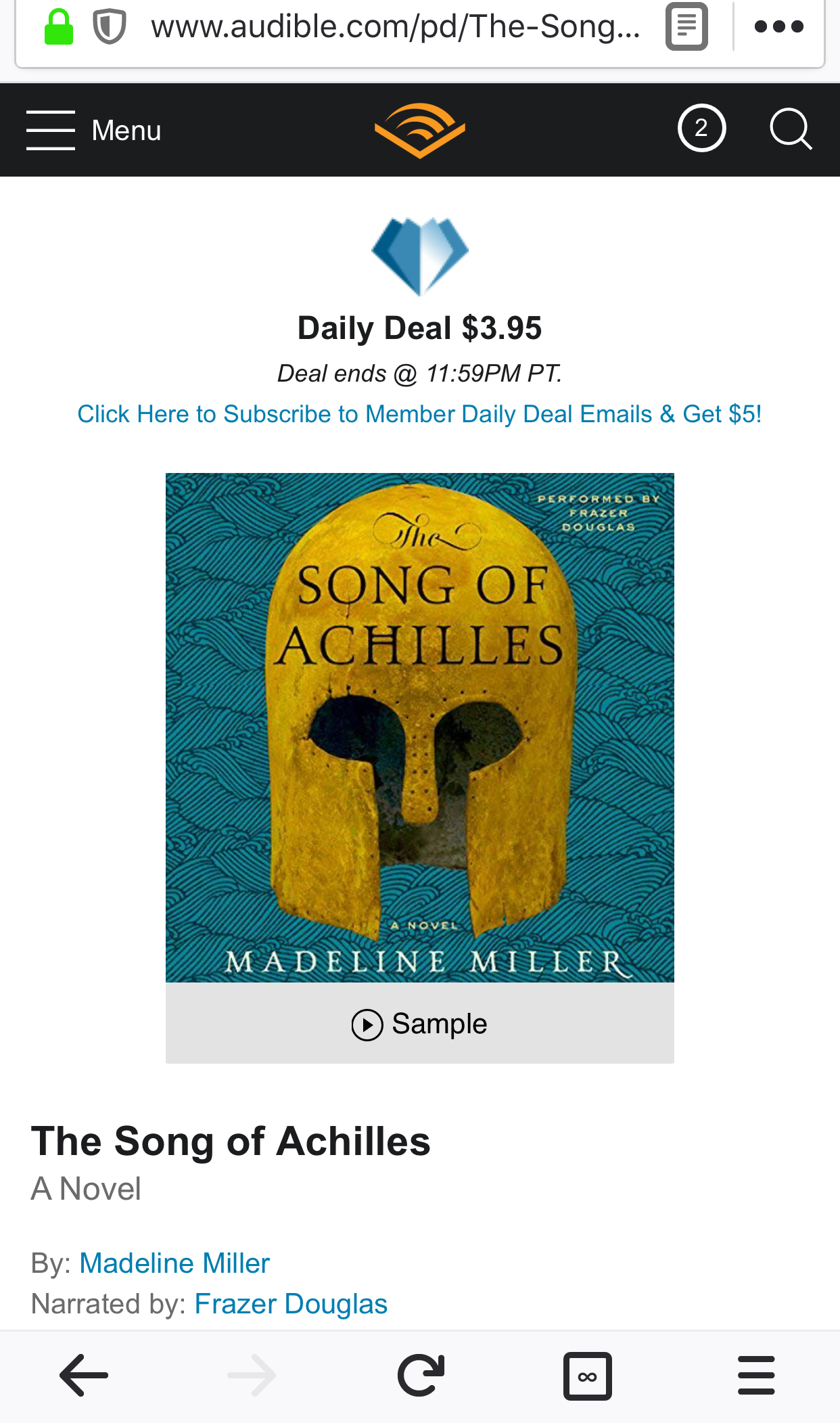Viewport: 840px width, 1423px height.
Task: Tap the audible.com URL address field
Action: coord(396,27)
